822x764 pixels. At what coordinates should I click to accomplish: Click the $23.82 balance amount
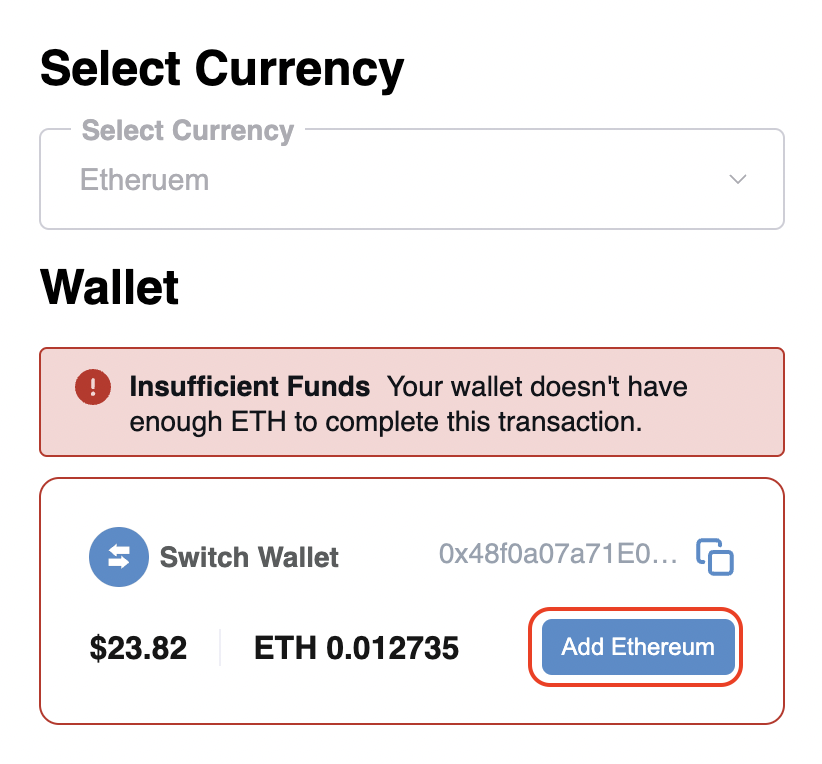(138, 648)
